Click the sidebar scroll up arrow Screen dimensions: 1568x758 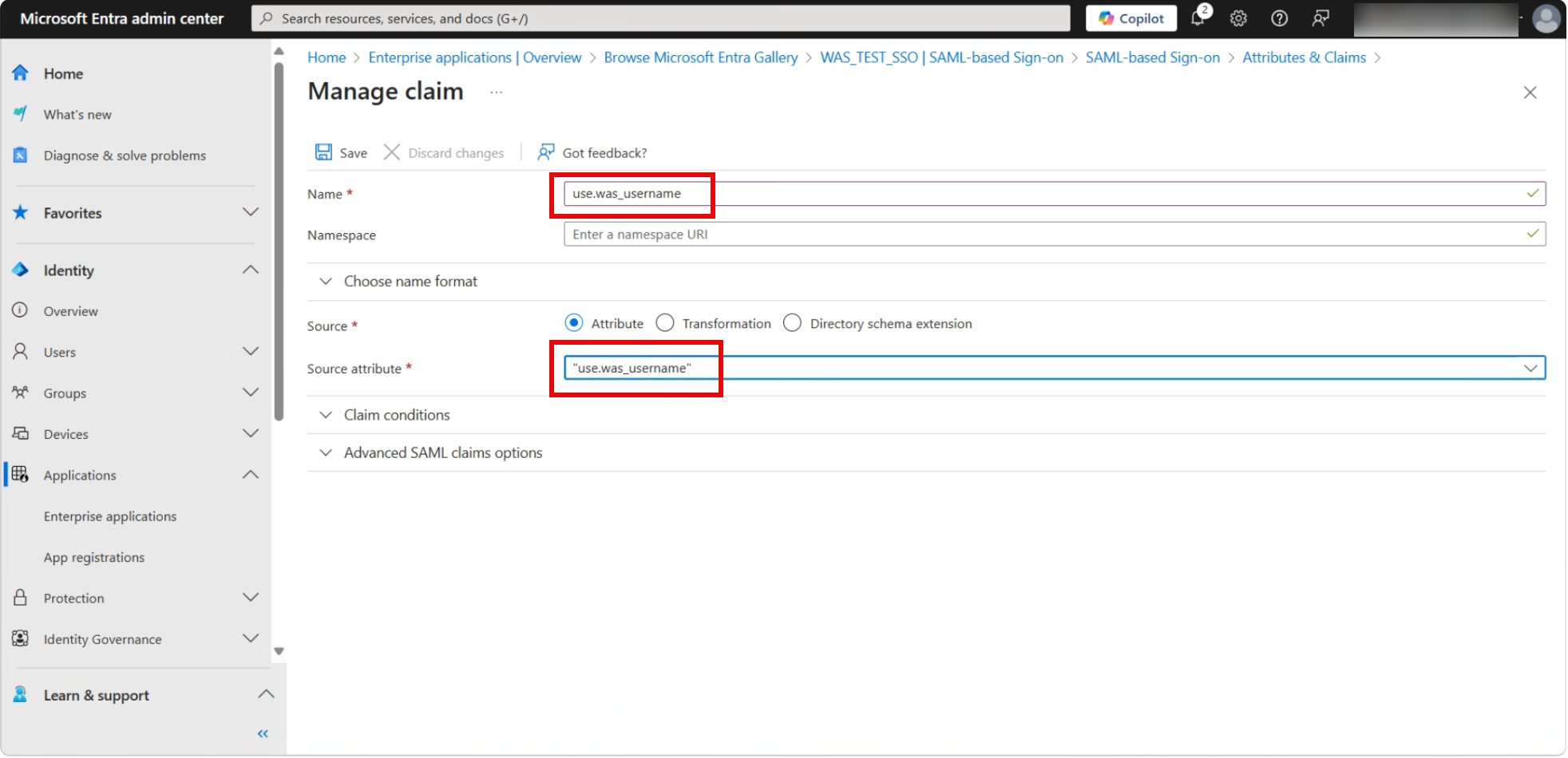click(279, 51)
